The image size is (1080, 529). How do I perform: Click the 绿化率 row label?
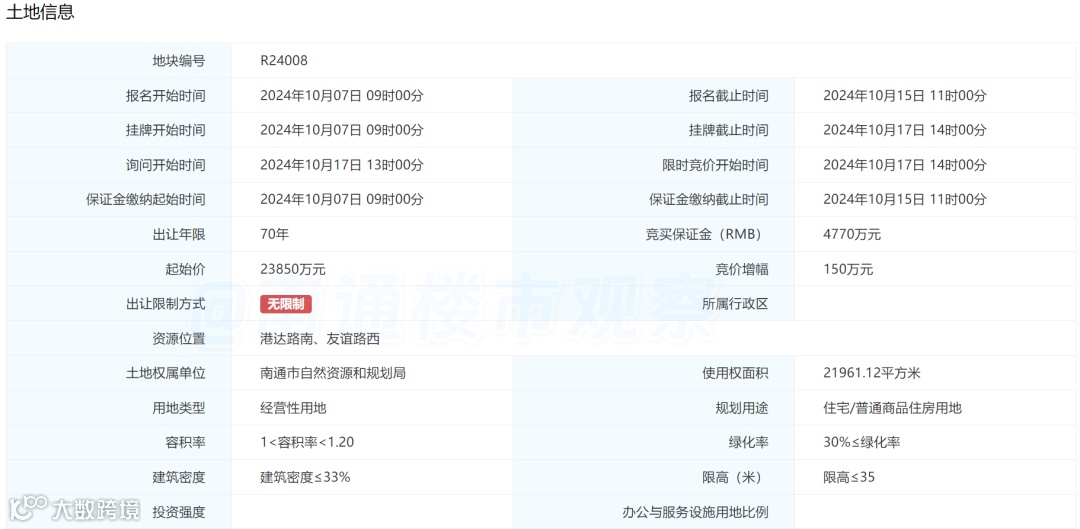[x=748, y=442]
